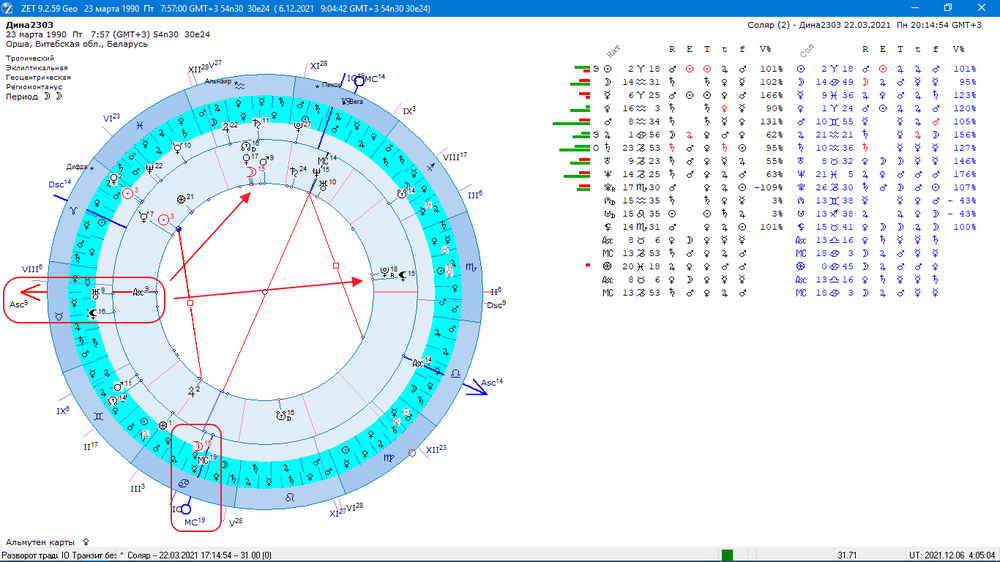Select the Venus glyph in natal table

click(x=608, y=108)
